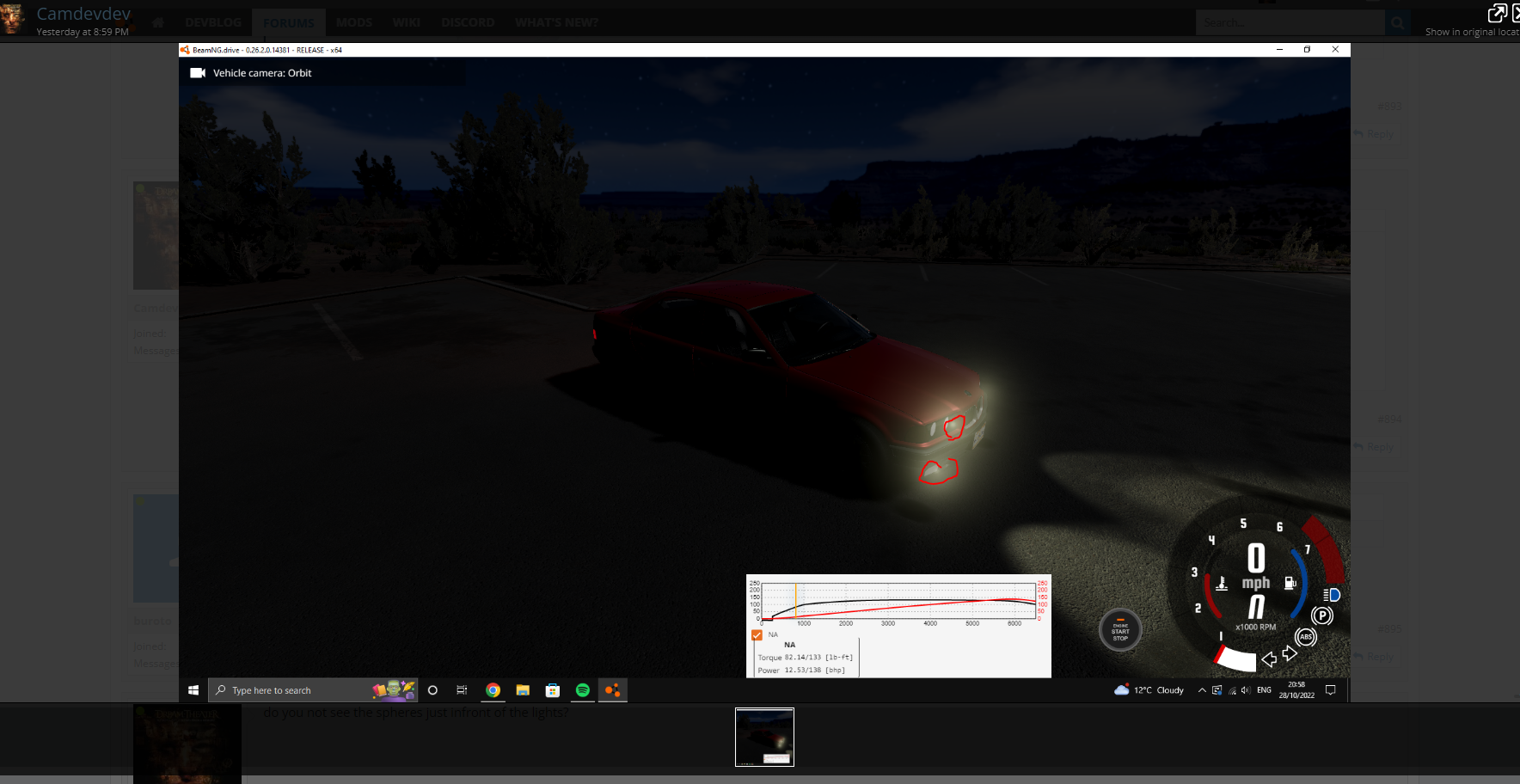Click Camdevdev's avatar in the lightbox header
Image resolution: width=1520 pixels, height=784 pixels.
[x=13, y=18]
